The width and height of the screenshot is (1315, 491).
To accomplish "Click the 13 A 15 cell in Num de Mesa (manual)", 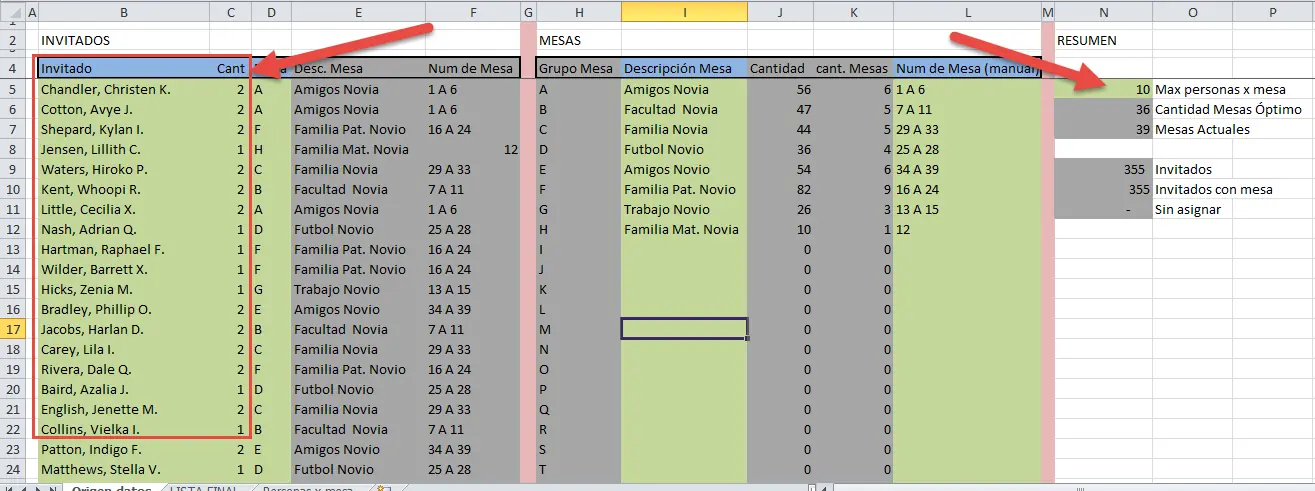I will (x=967, y=209).
